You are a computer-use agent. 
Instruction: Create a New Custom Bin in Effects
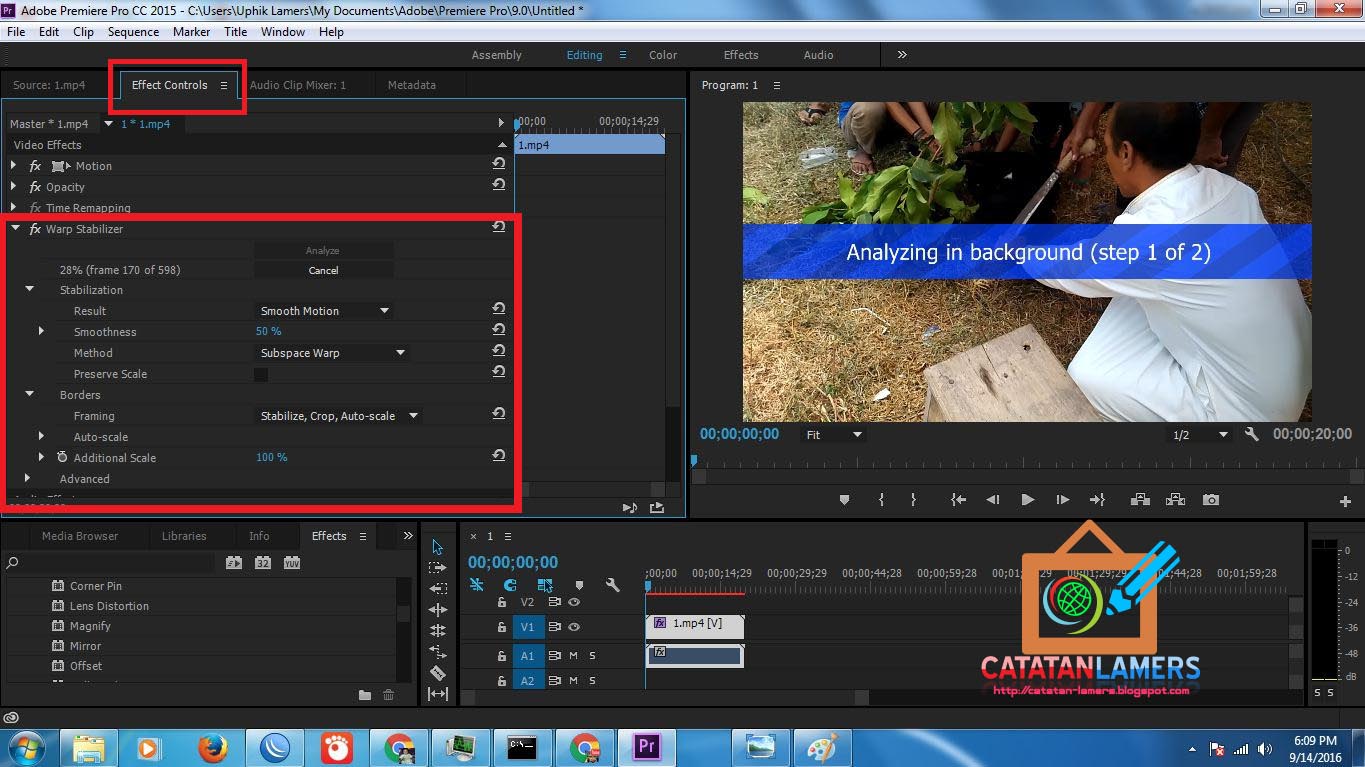[365, 695]
